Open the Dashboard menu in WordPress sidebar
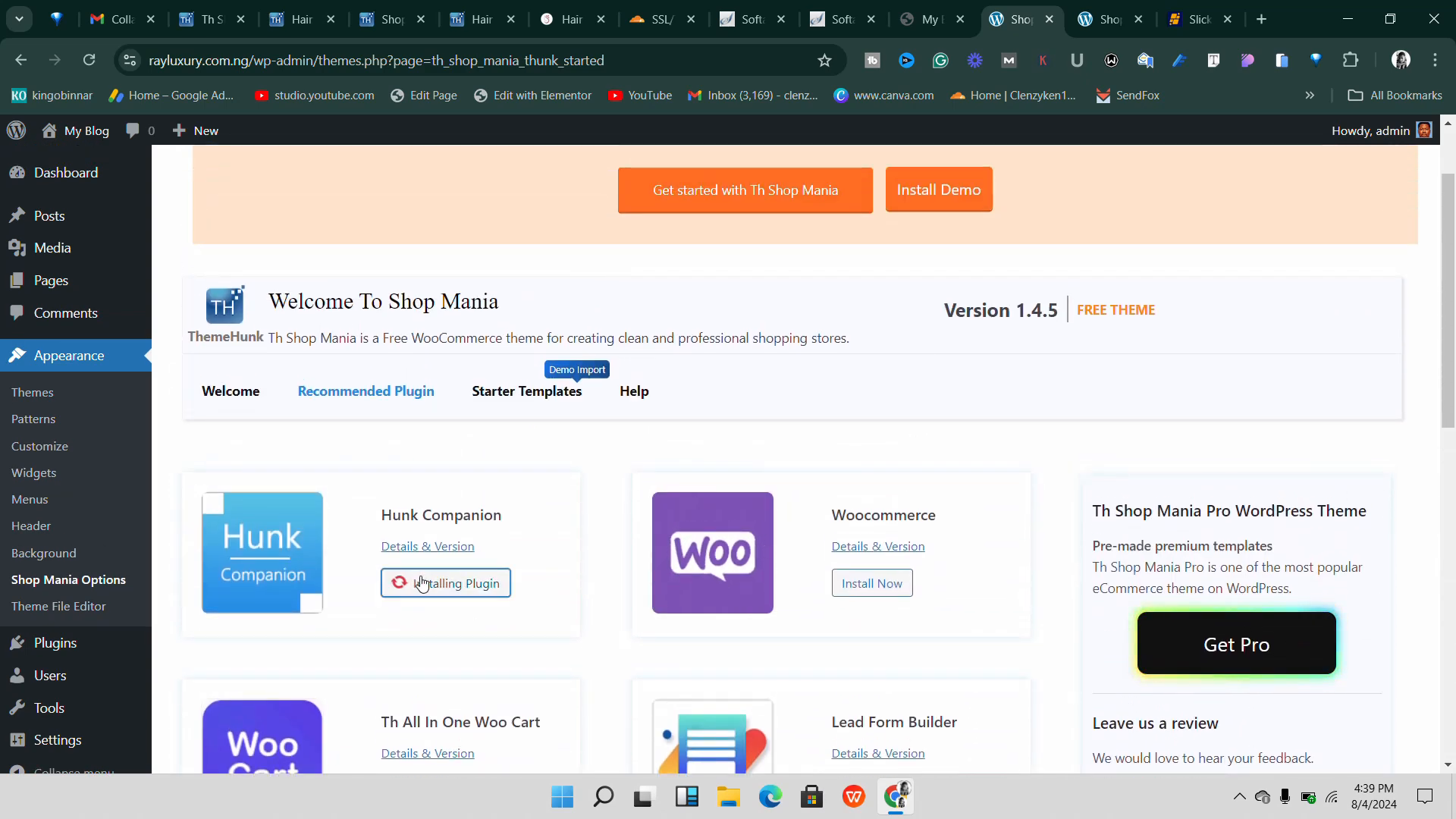Screen dimensions: 1456x819 (66, 172)
